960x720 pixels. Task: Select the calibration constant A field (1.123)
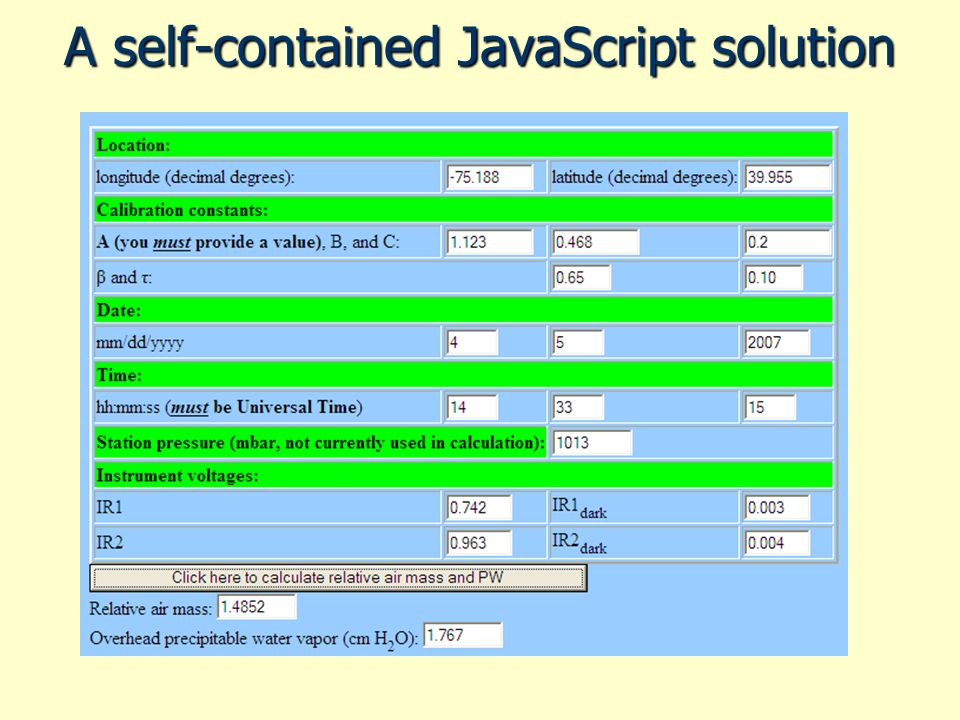[490, 242]
